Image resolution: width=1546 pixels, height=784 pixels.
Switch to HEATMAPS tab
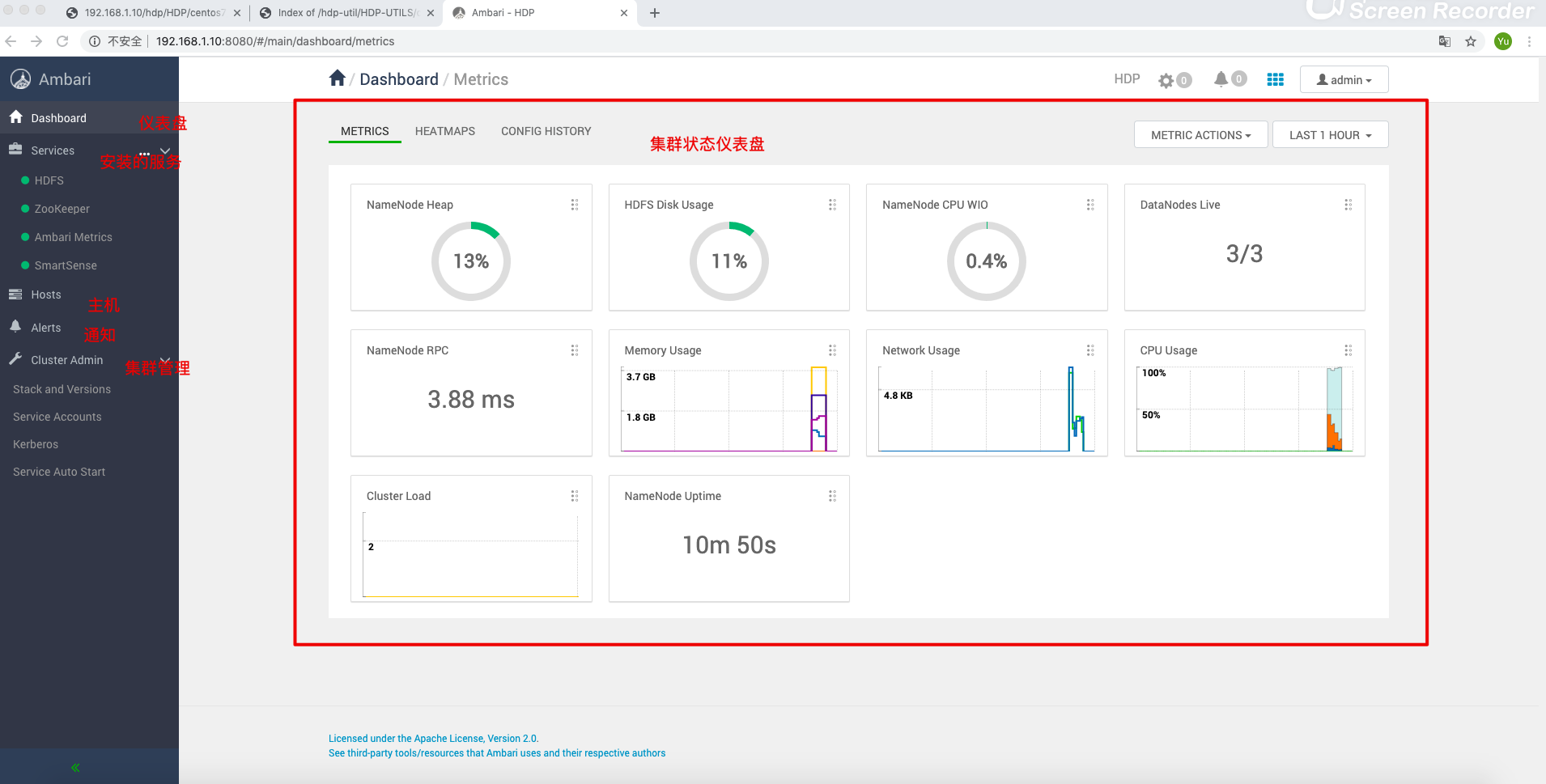click(445, 131)
